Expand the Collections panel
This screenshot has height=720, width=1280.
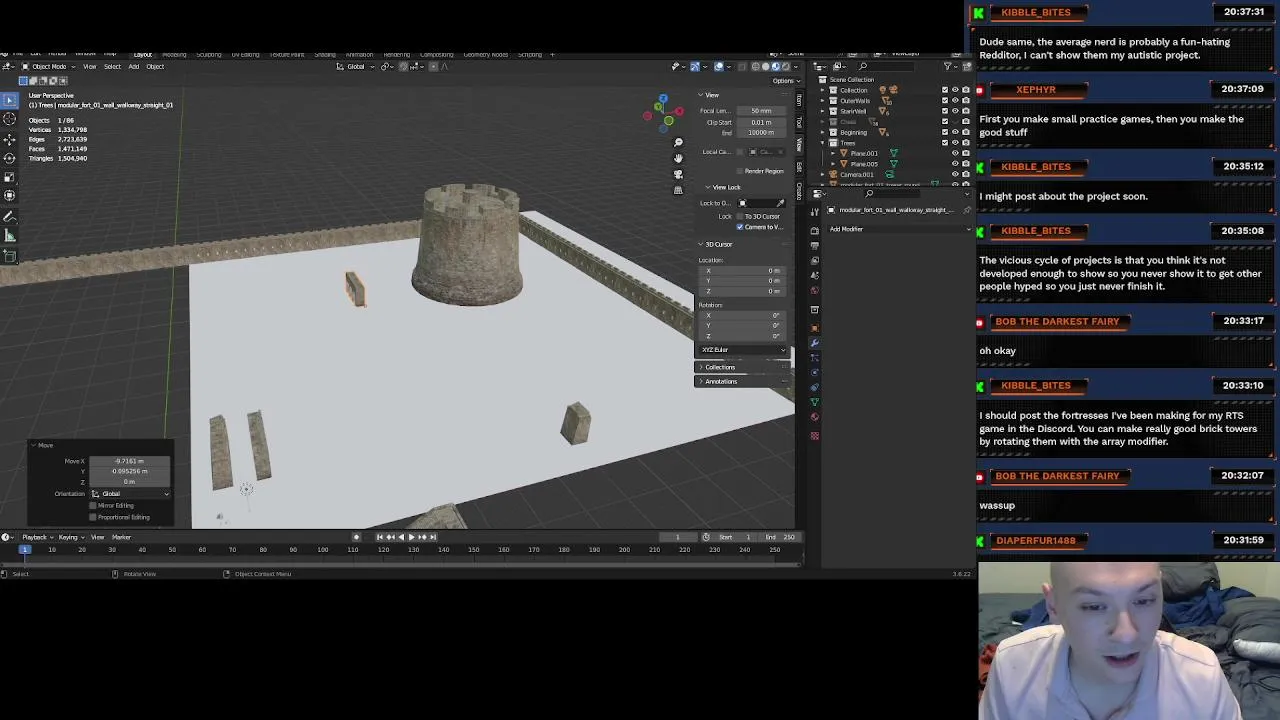719,367
